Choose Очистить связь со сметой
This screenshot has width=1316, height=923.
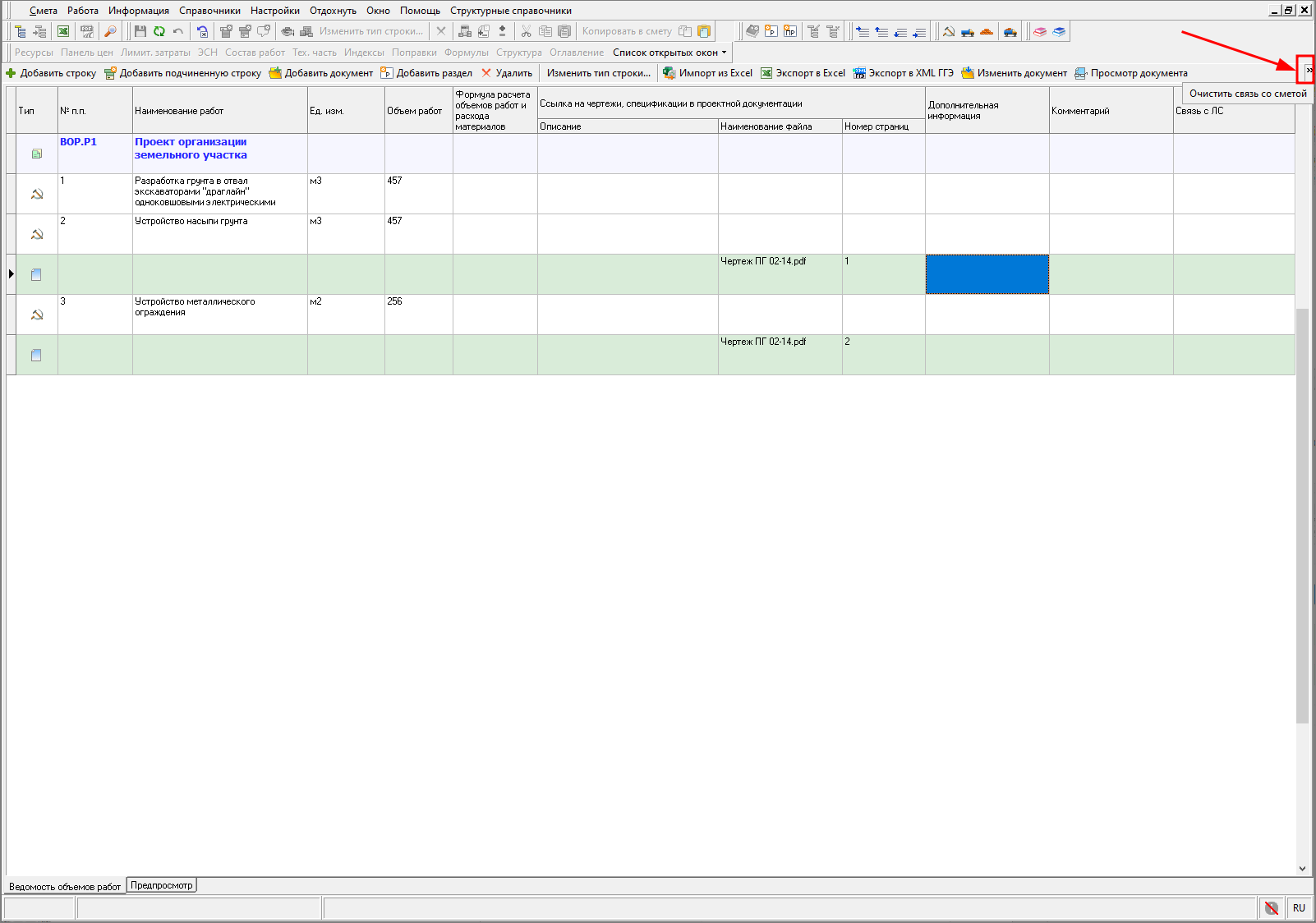(x=1247, y=94)
